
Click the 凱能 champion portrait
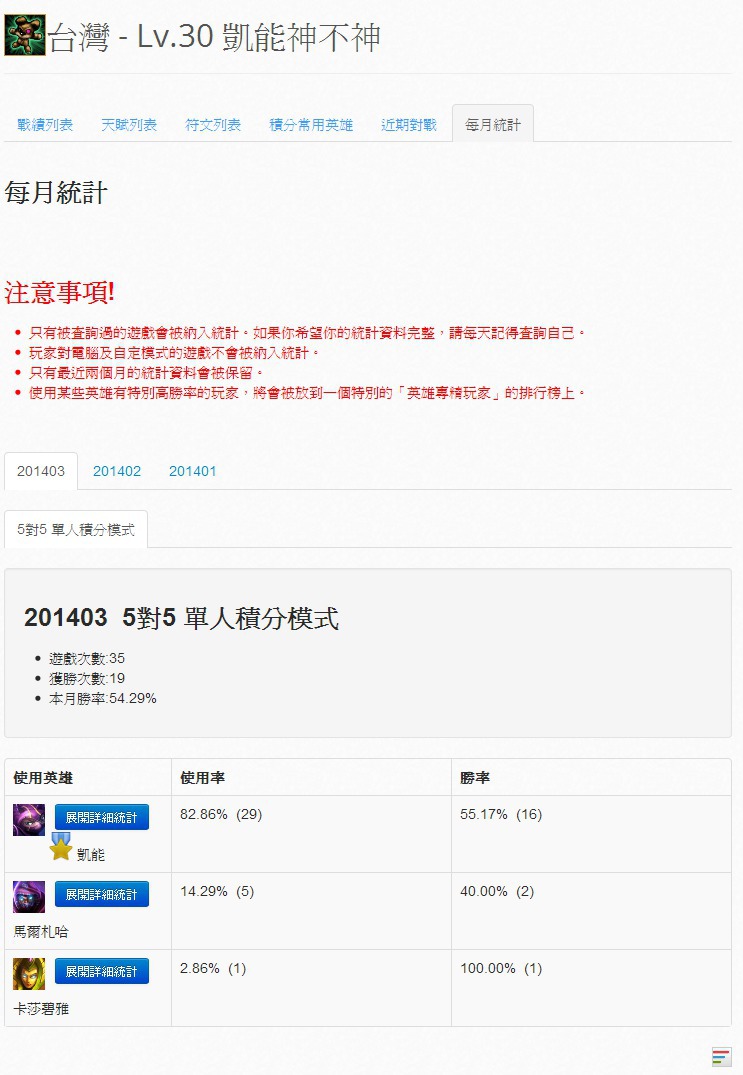tap(29, 819)
